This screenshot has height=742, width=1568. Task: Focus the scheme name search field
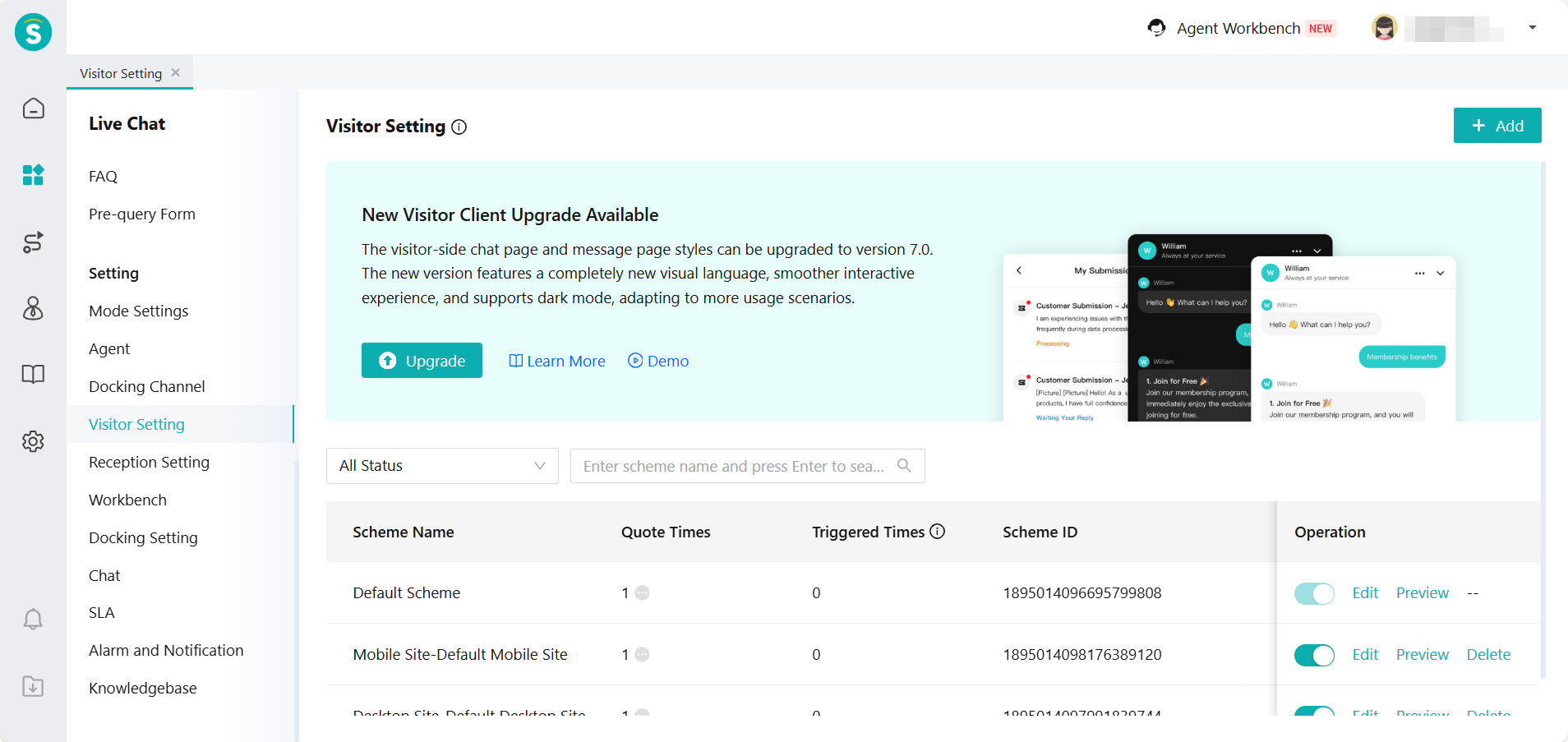(733, 466)
